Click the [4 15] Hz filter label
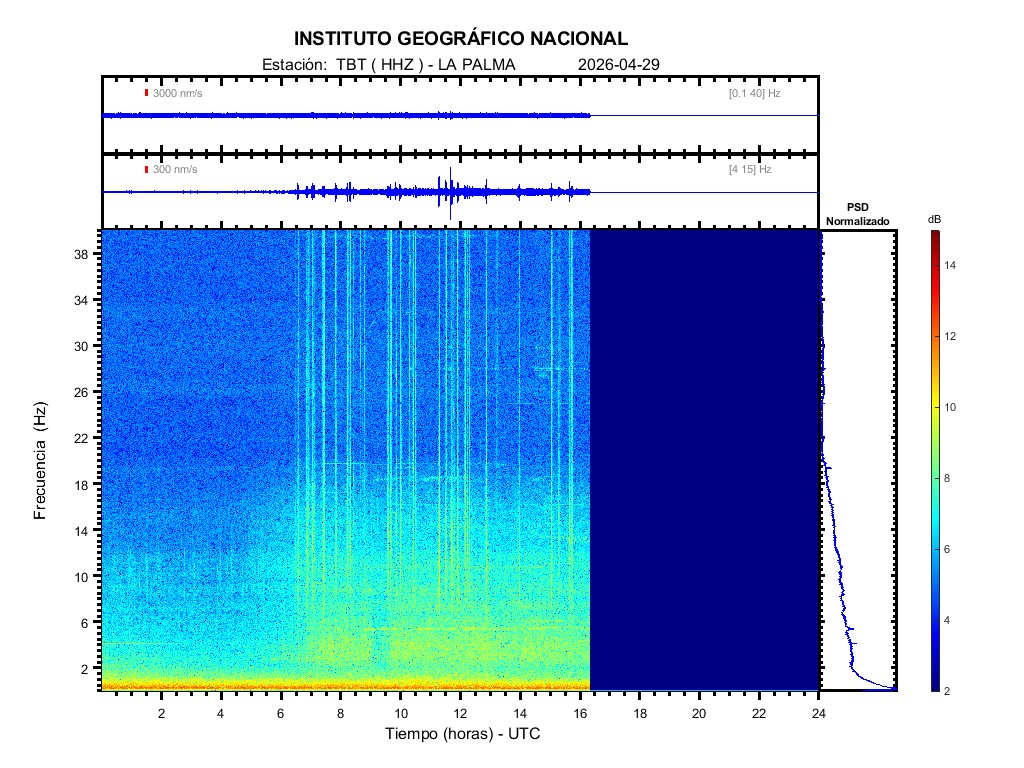Viewport: 1024px width, 768px height. (750, 169)
